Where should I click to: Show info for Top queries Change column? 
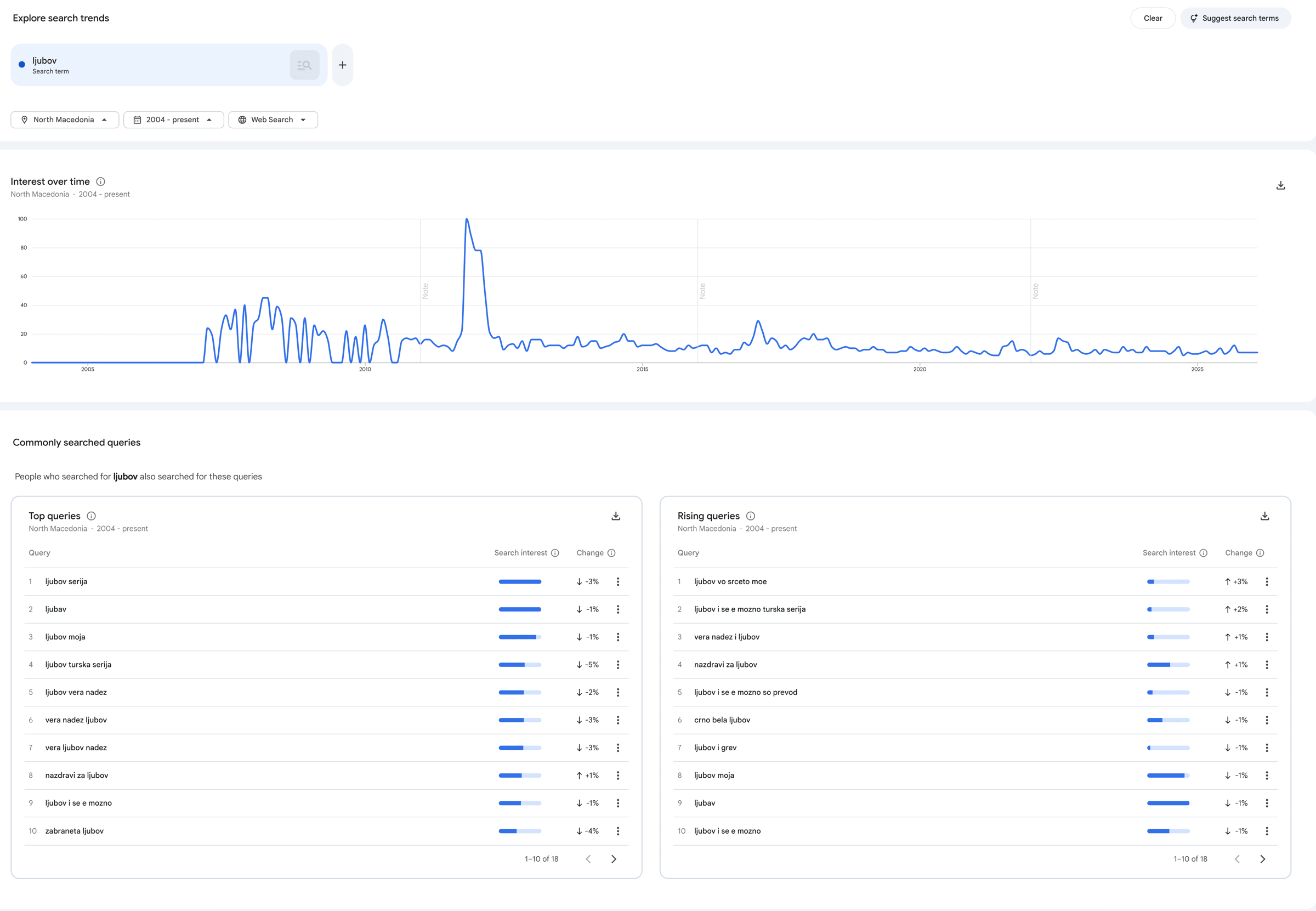pyautogui.click(x=611, y=553)
